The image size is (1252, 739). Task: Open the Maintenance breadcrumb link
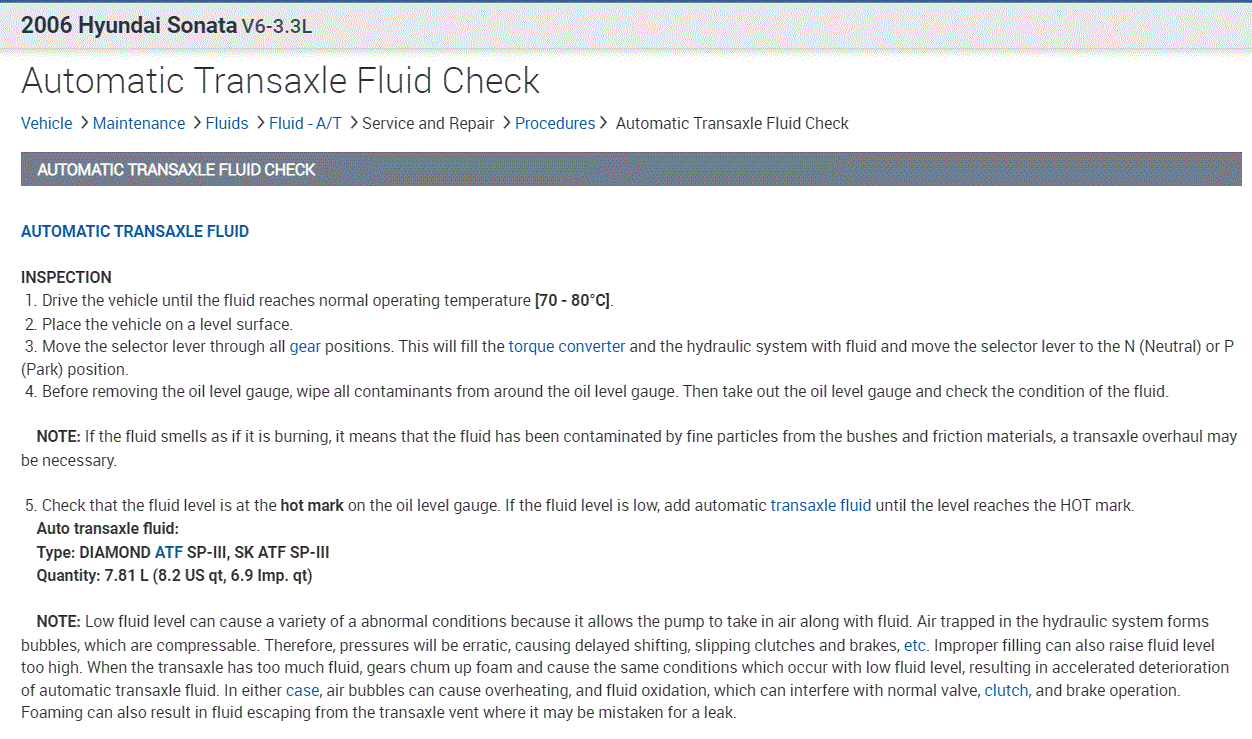coord(138,123)
